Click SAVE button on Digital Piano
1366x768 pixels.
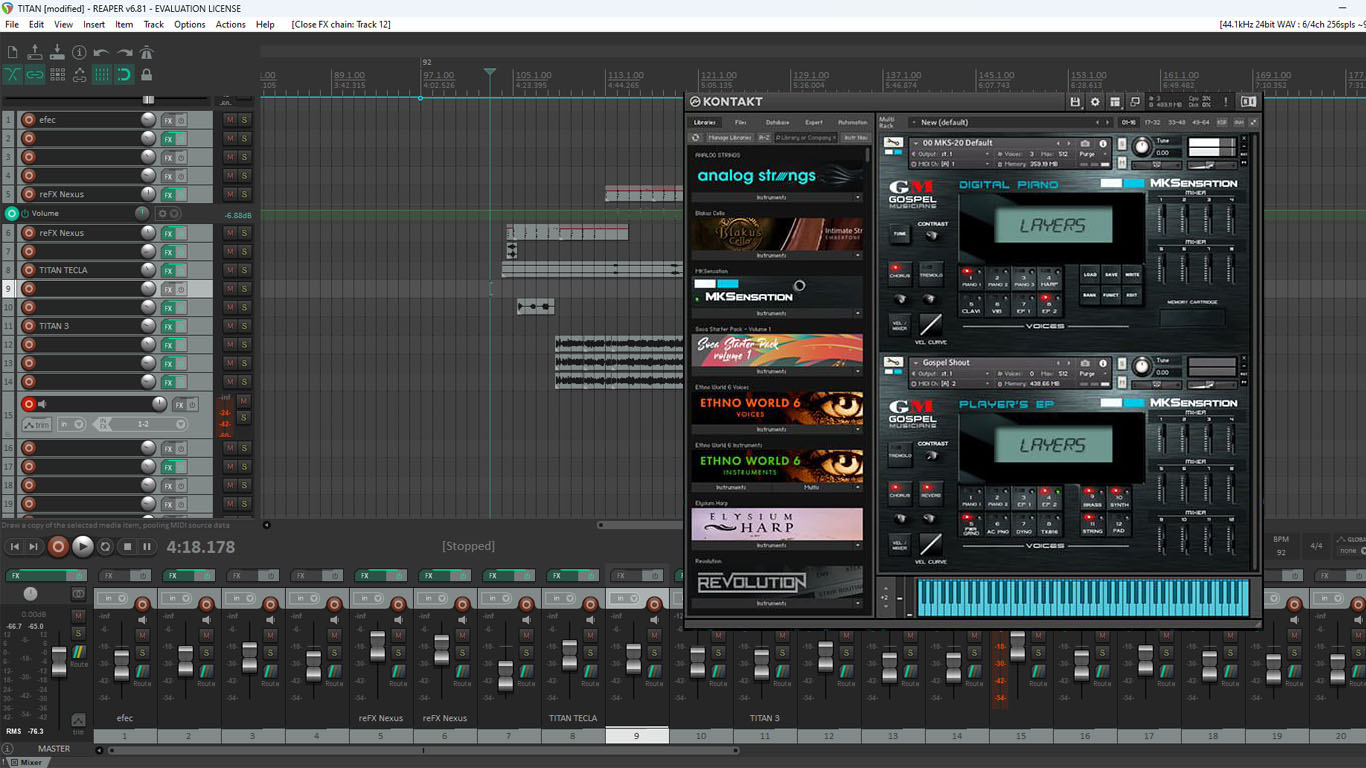pyautogui.click(x=1111, y=274)
